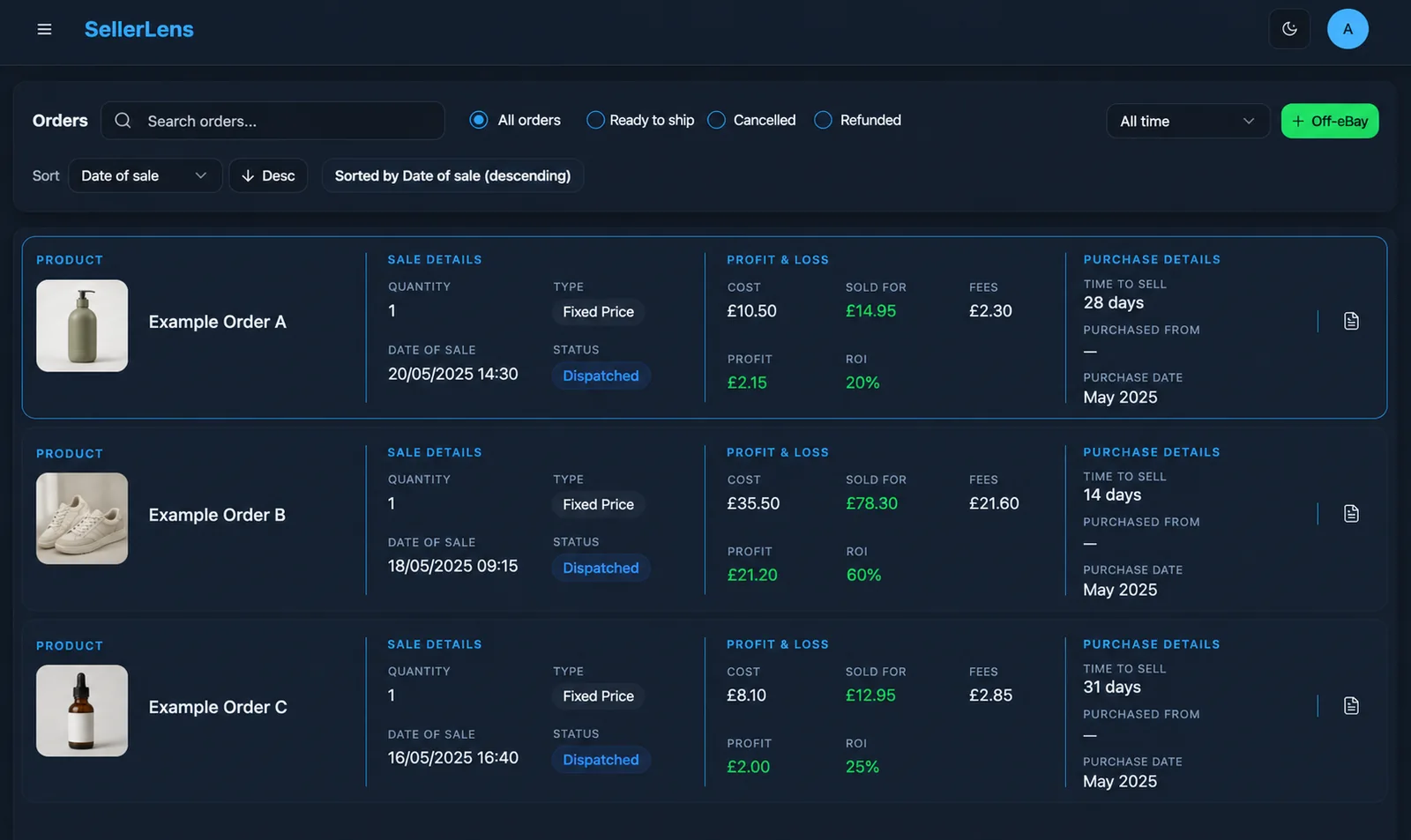The image size is (1411, 840).
Task: Select the Ready to ship filter
Action: coord(595,120)
